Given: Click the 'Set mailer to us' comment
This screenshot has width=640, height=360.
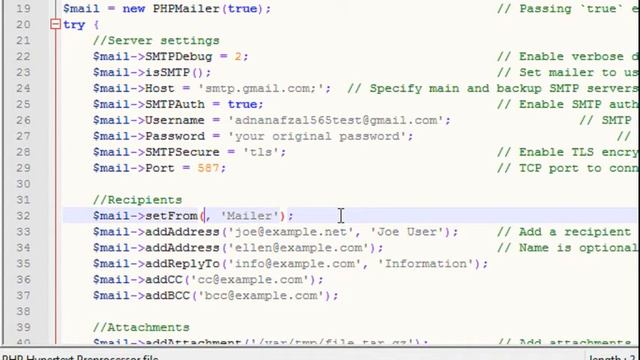Looking at the screenshot, I should (x=567, y=73).
